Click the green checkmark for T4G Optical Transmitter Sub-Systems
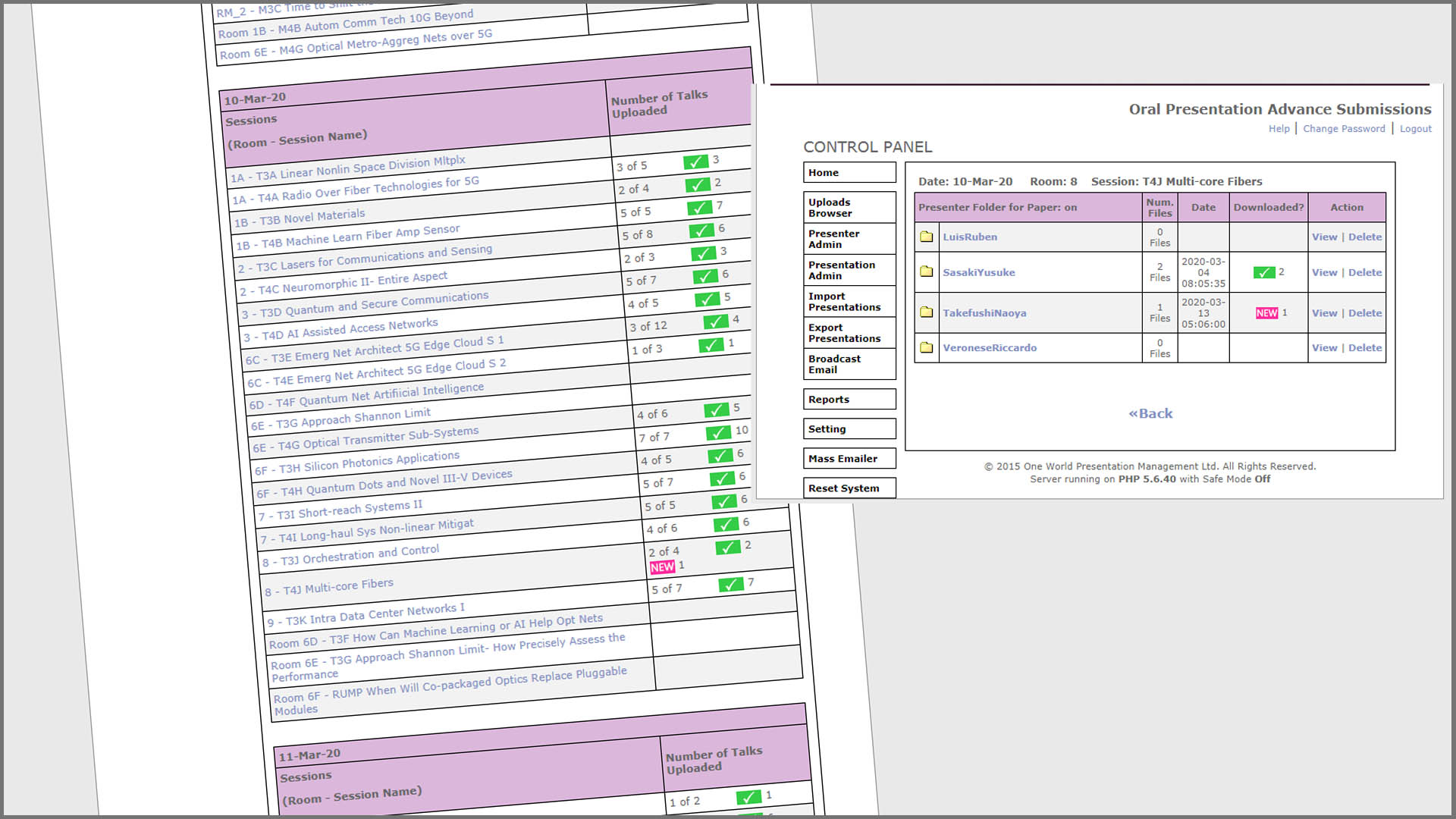This screenshot has height=819, width=1456. [717, 432]
